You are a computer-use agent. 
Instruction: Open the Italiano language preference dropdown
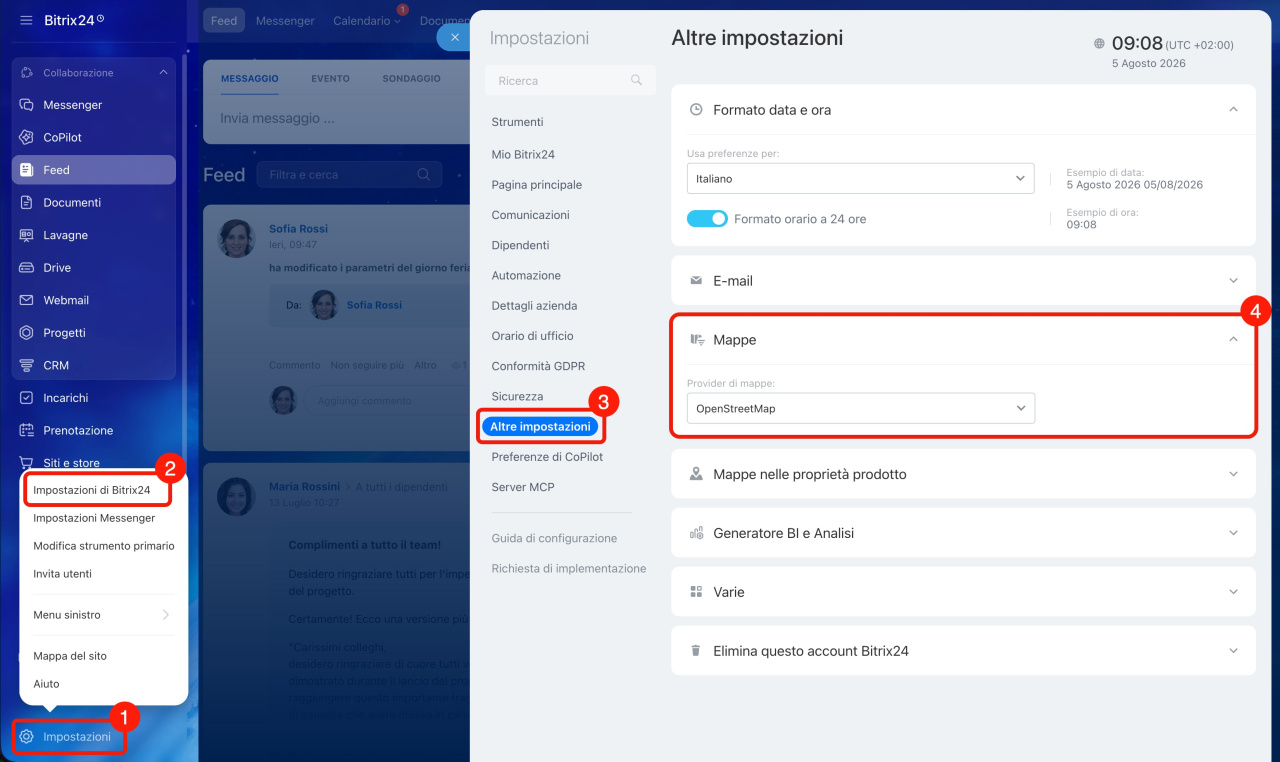[x=861, y=178]
